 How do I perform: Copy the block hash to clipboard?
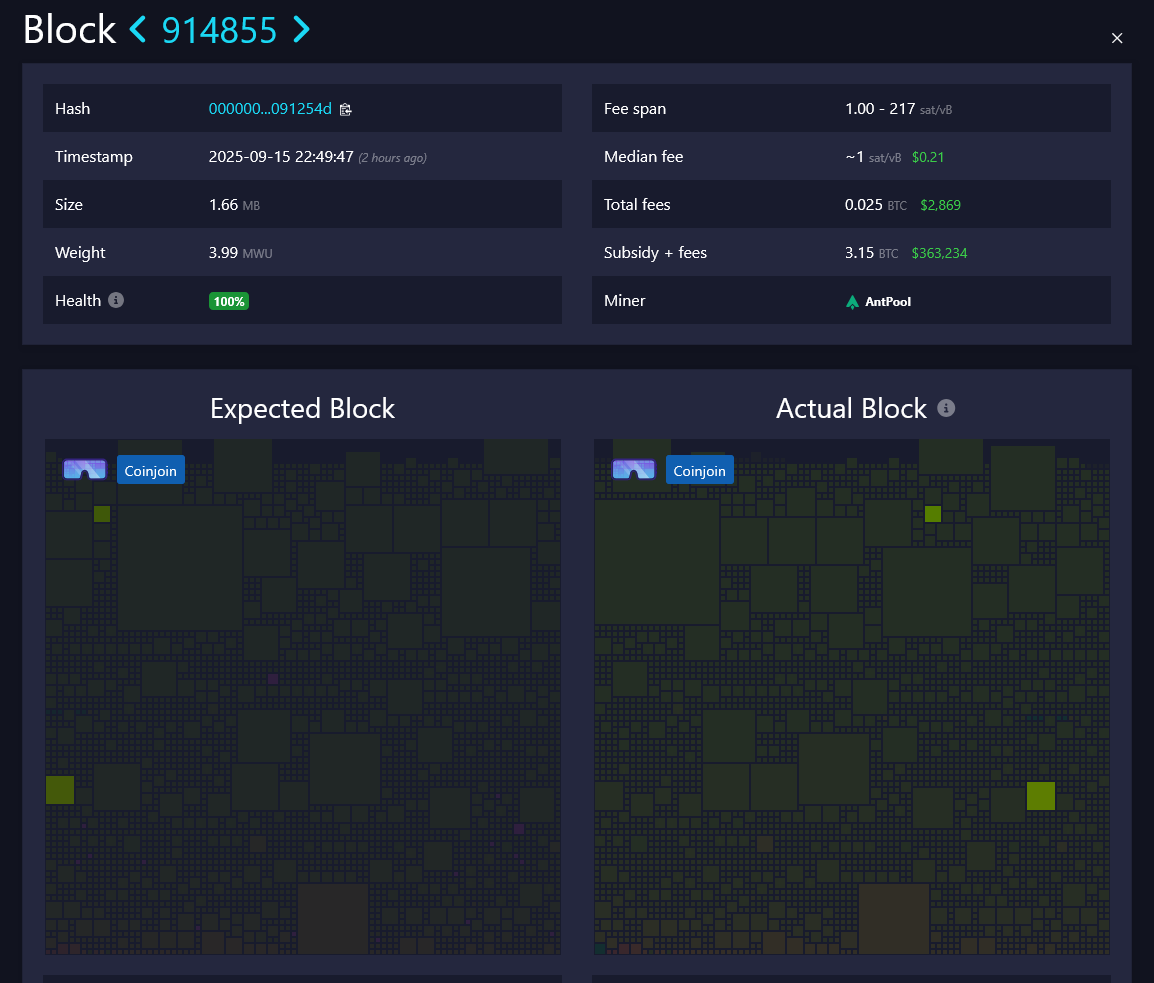click(x=345, y=109)
